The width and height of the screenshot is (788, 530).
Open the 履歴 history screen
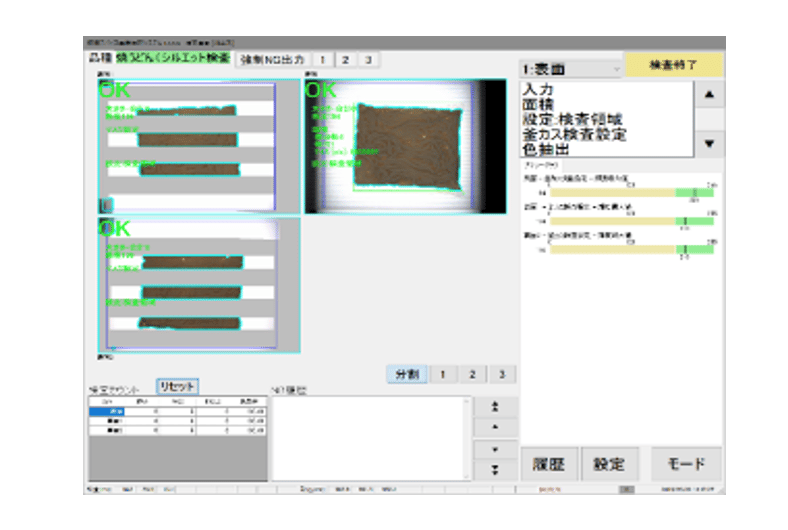coord(549,464)
